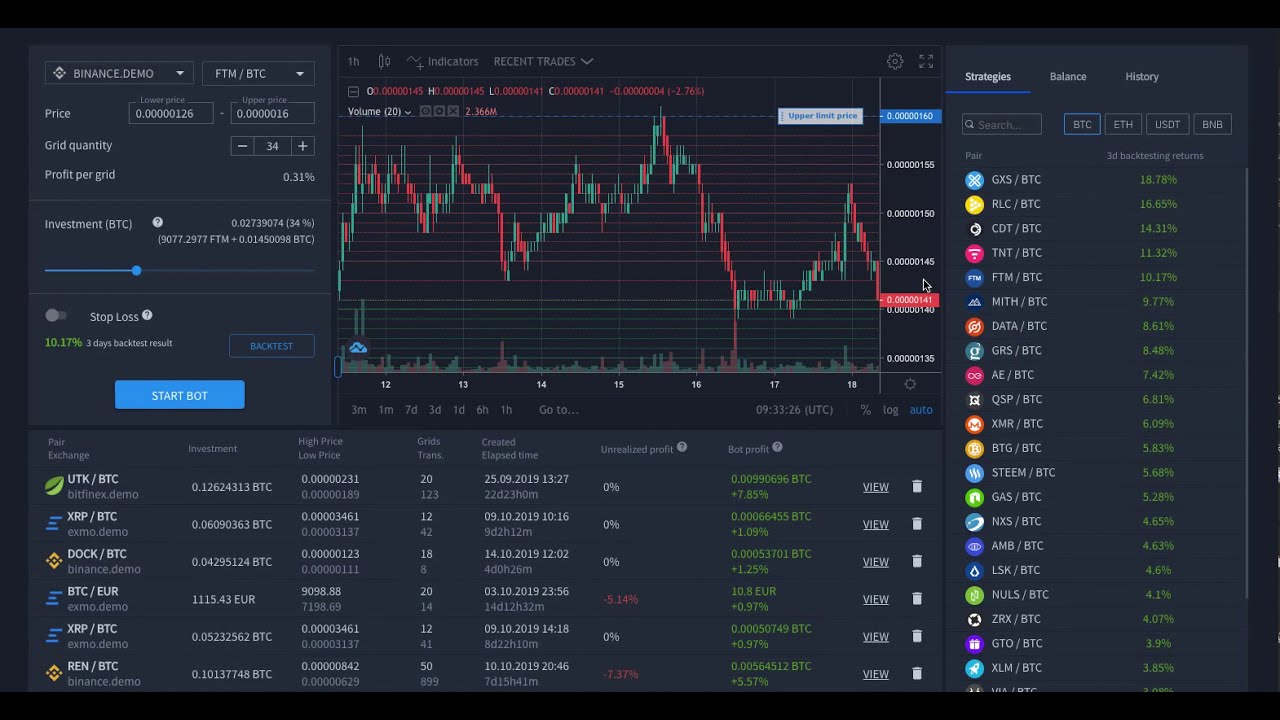The height and width of the screenshot is (720, 1280).
Task: Expand the RECENT TRADES dropdown
Action: (x=543, y=61)
